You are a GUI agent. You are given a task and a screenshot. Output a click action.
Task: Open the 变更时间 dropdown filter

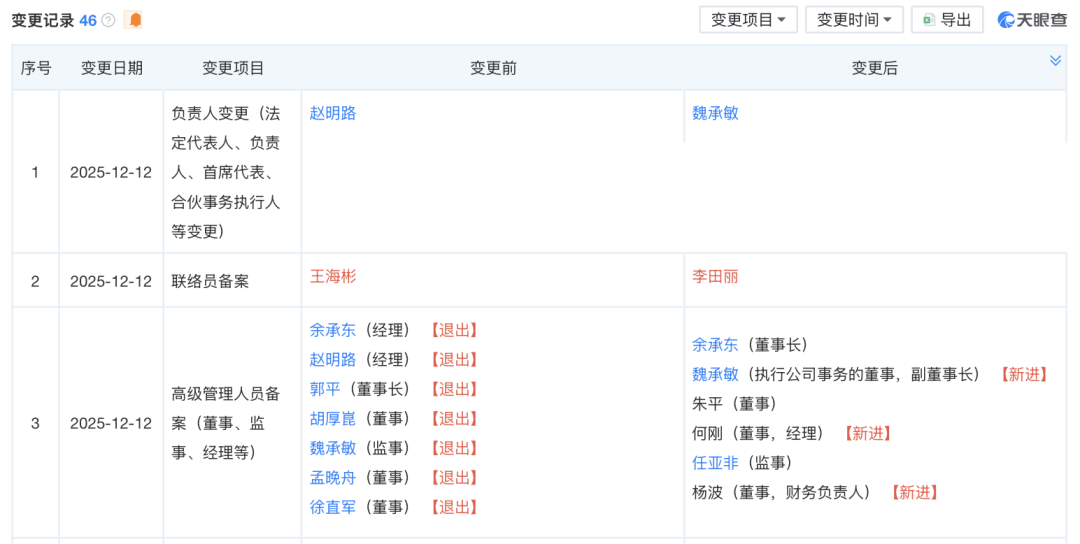pyautogui.click(x=854, y=20)
